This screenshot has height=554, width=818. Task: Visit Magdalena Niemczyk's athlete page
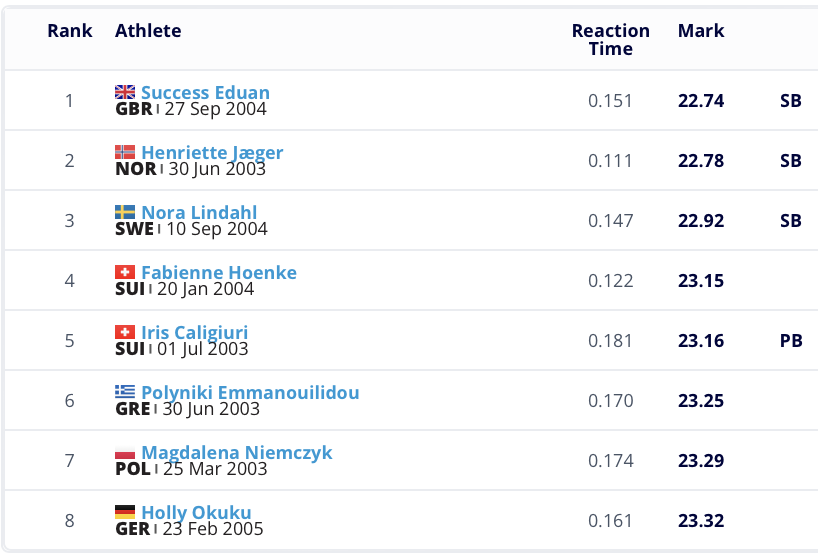237,453
